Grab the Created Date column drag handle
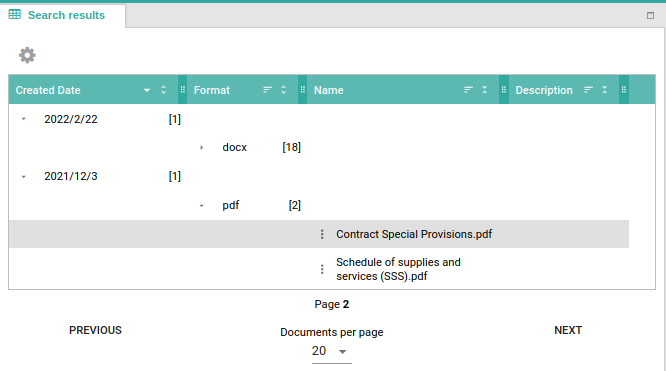This screenshot has height=371, width=666. point(183,90)
